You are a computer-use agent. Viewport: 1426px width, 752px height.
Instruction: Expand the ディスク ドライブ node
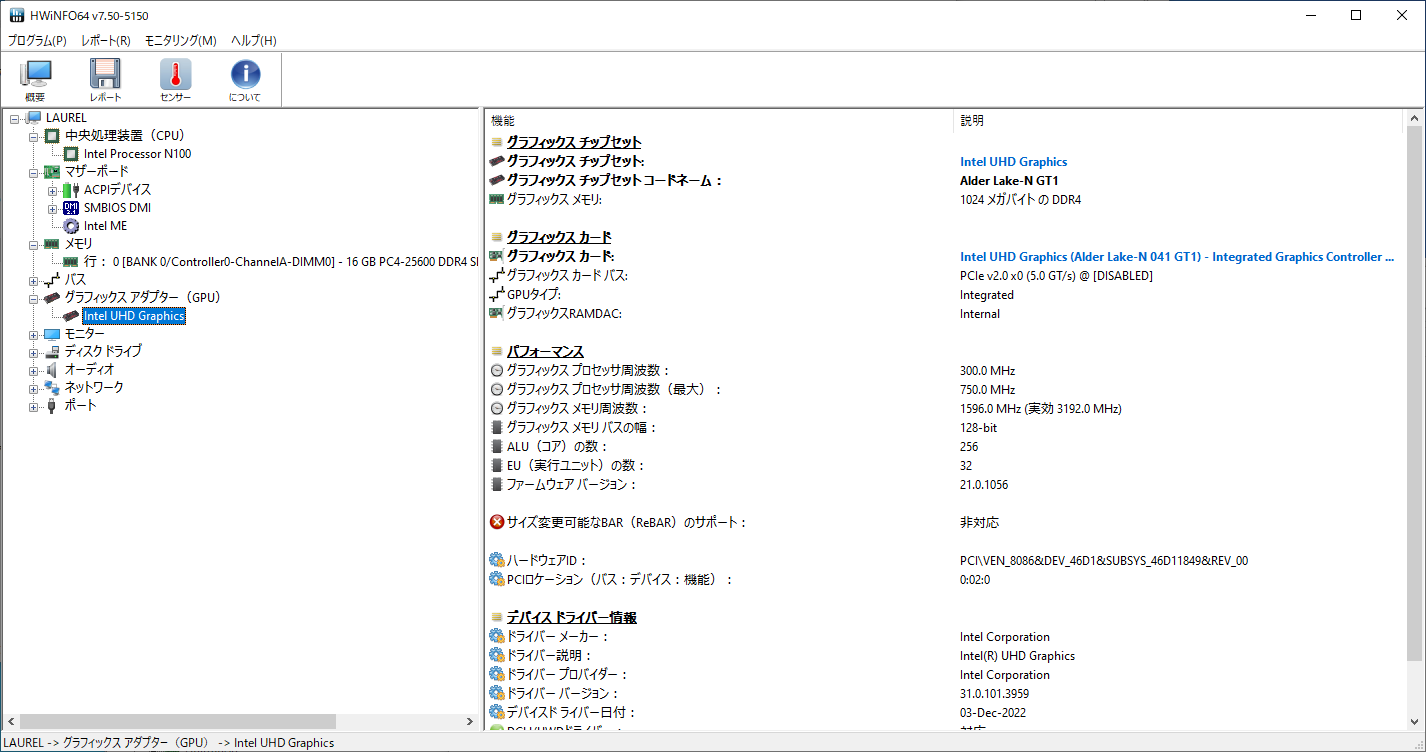point(34,352)
